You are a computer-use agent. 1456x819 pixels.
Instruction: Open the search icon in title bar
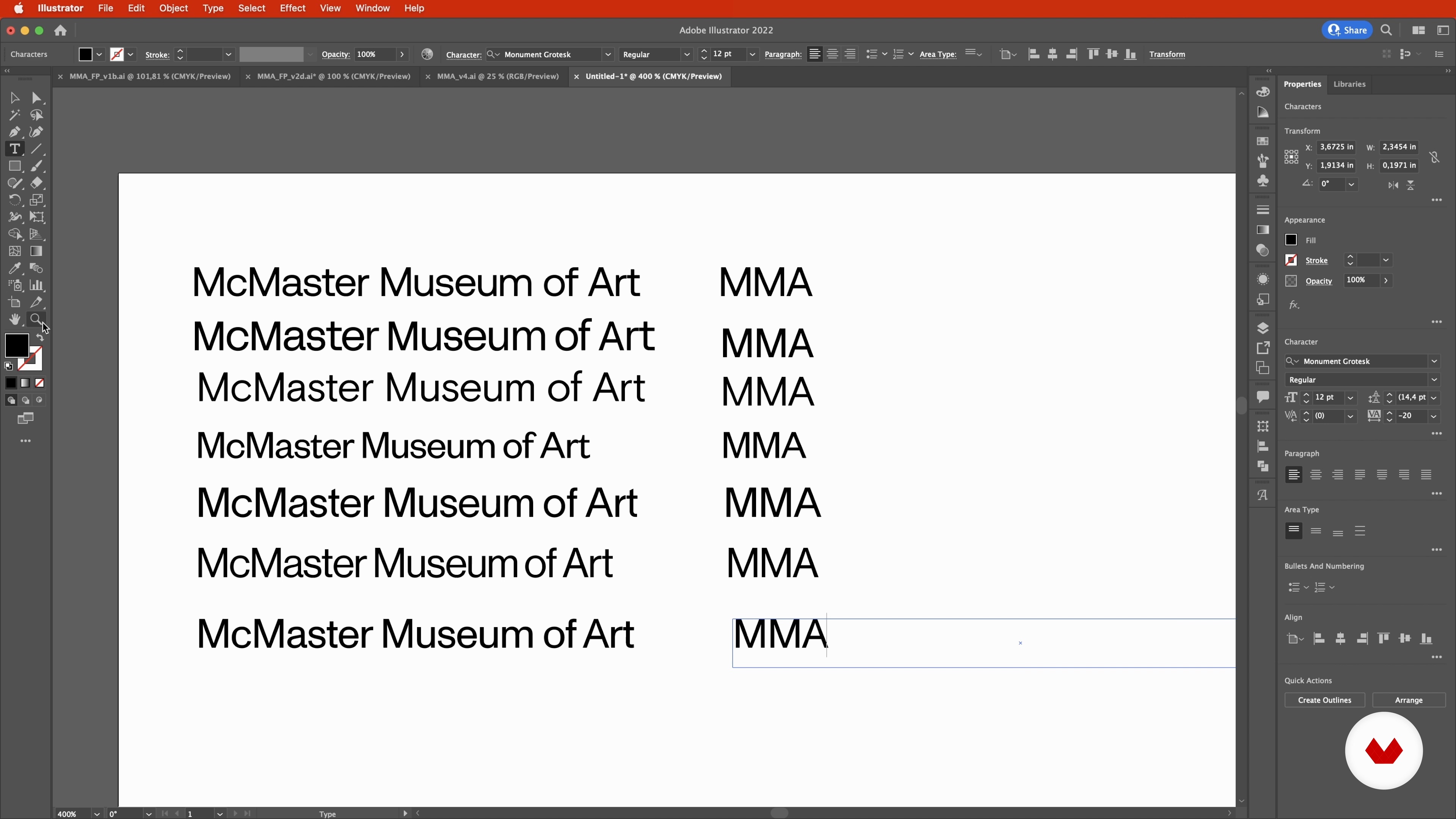pos(1386,30)
